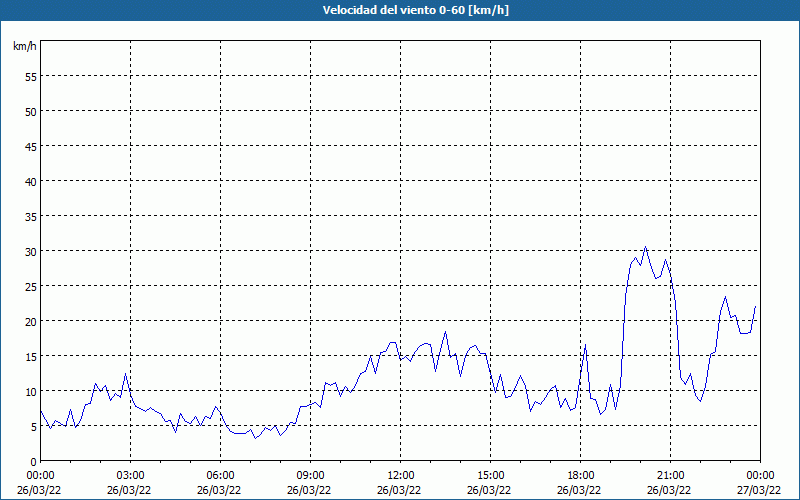
Task: Click the 45 value on the y-axis
Action: click(x=31, y=146)
